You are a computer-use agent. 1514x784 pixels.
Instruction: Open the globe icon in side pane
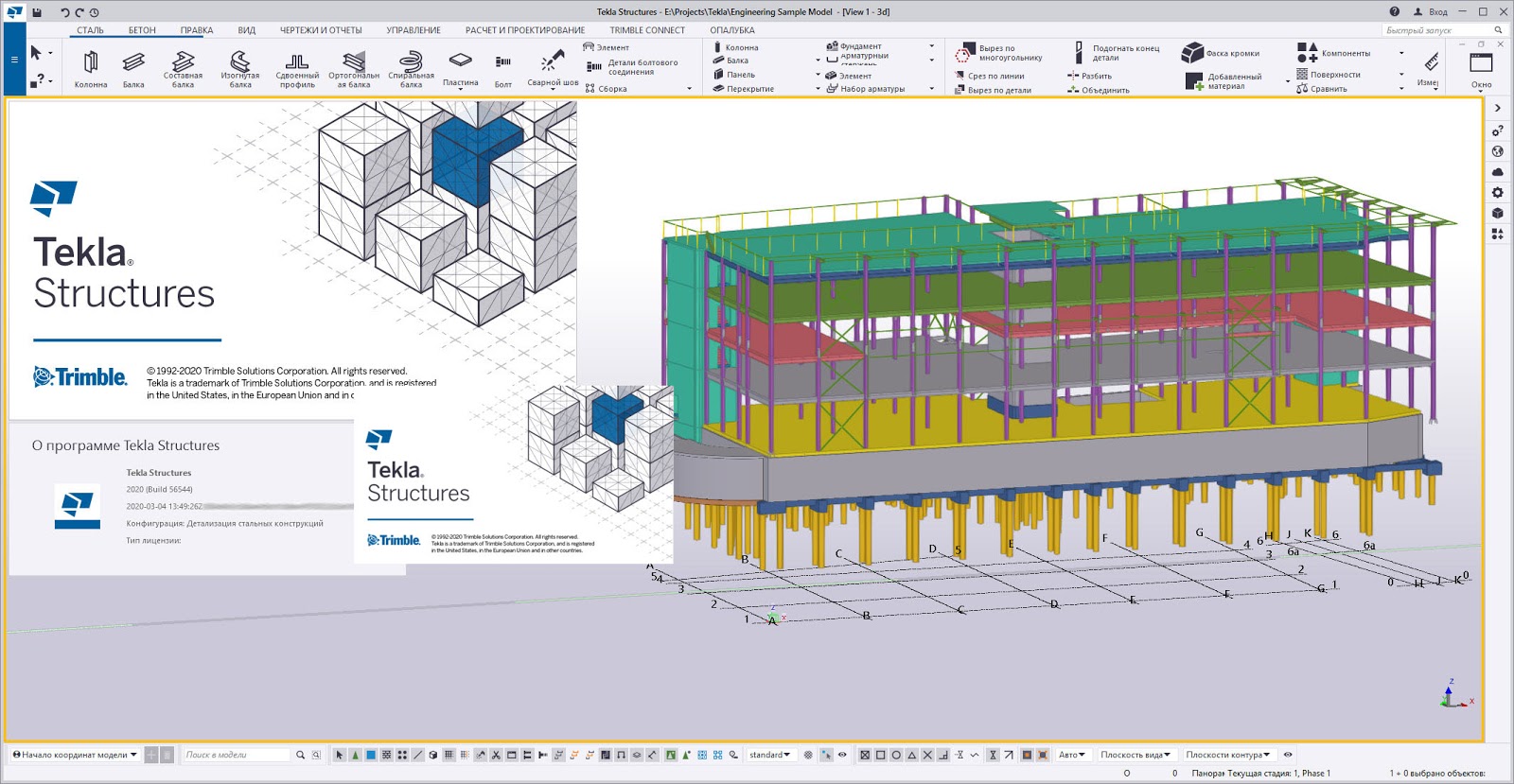pyautogui.click(x=1497, y=151)
